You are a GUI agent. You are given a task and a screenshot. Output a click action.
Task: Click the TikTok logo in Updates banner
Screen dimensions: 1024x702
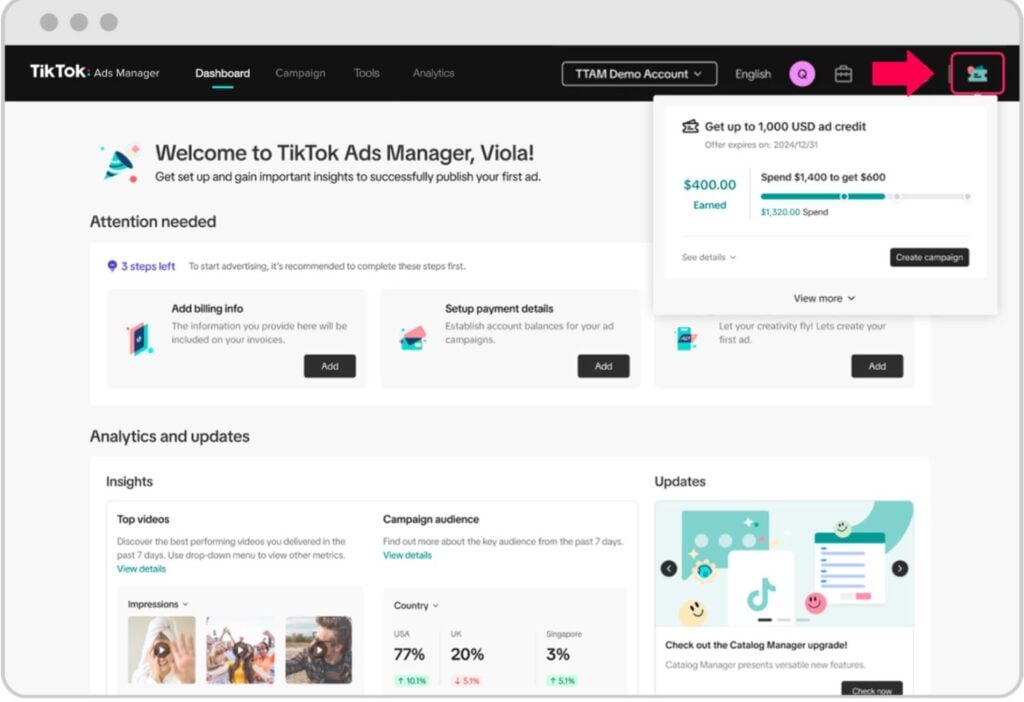tap(761, 592)
